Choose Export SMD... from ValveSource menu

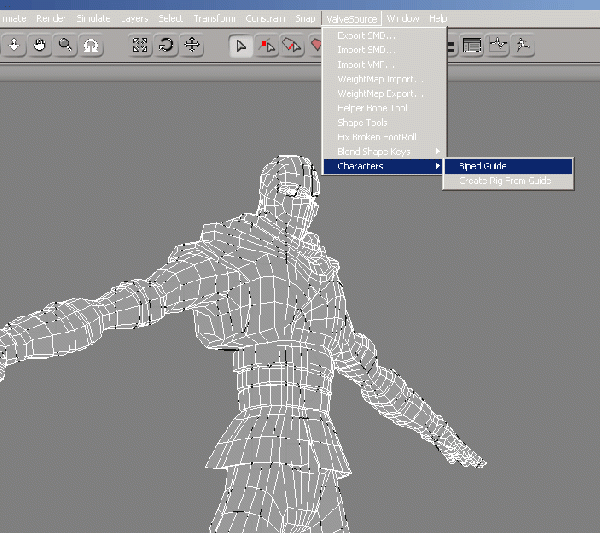pyautogui.click(x=384, y=36)
